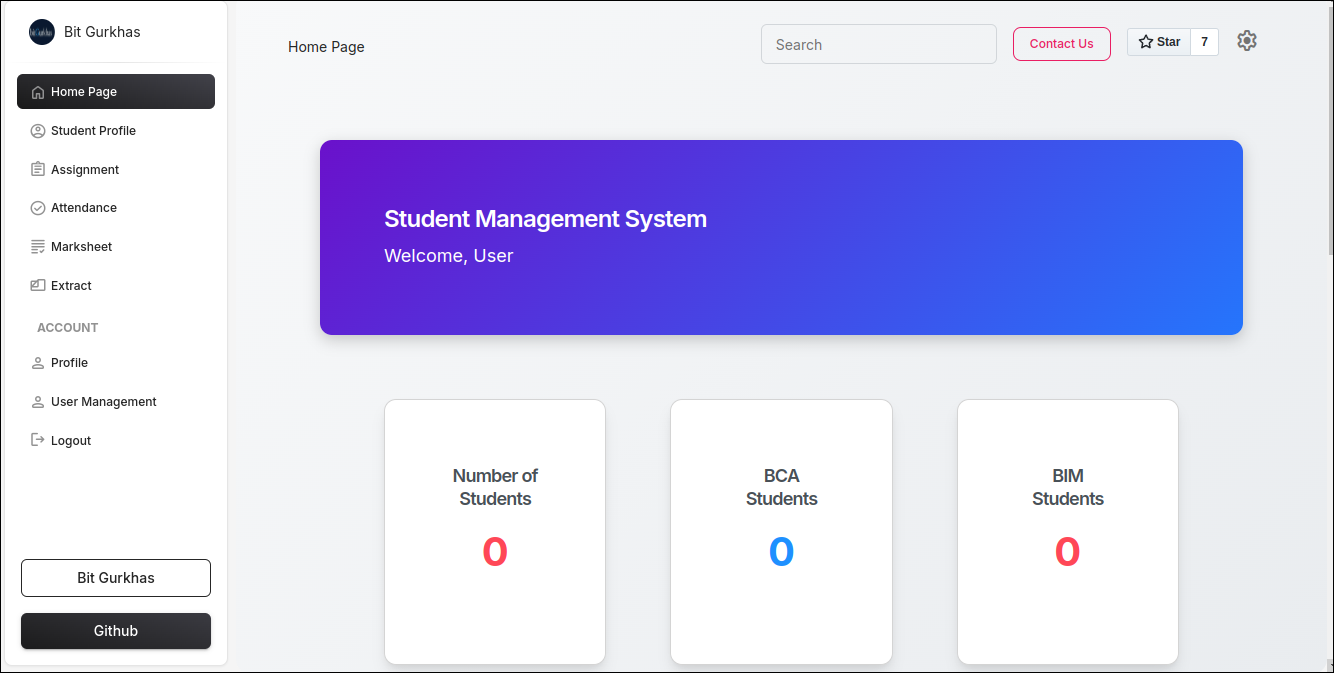Image resolution: width=1334 pixels, height=673 pixels.
Task: Click the Contact Us button
Action: click(1061, 43)
